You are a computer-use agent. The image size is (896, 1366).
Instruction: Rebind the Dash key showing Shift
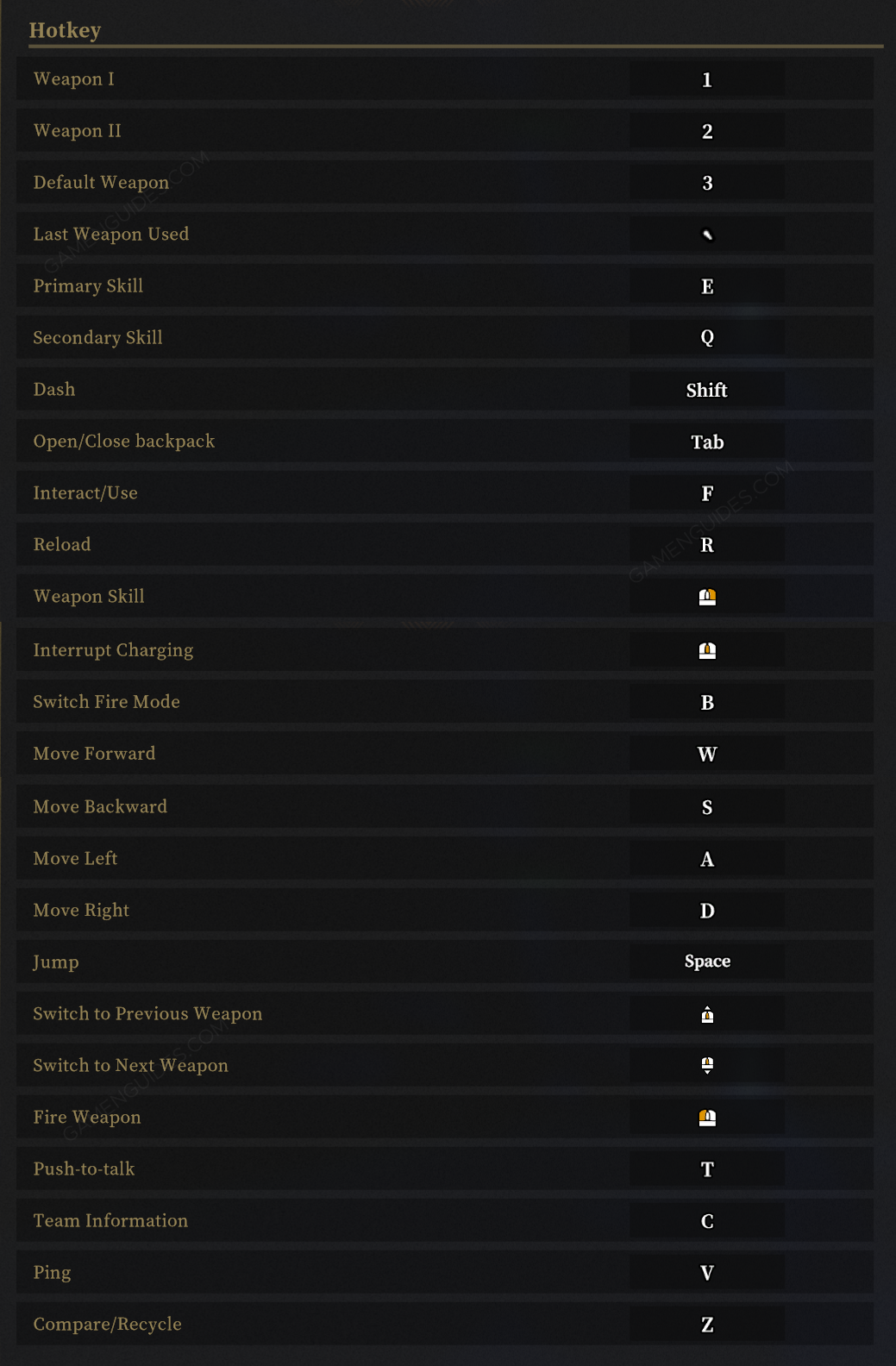[707, 390]
